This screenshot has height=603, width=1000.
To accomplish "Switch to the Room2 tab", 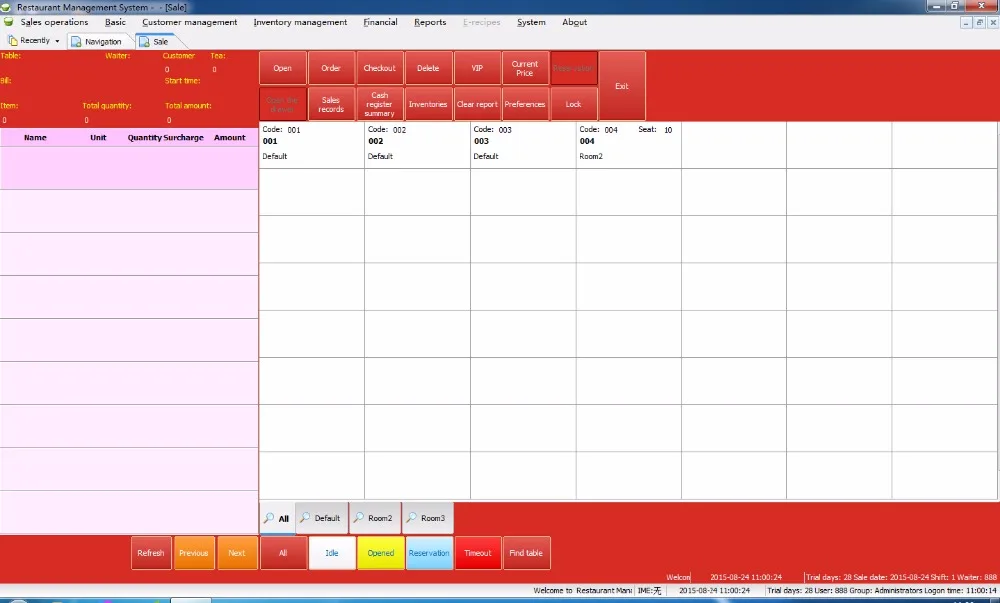I will (375, 518).
